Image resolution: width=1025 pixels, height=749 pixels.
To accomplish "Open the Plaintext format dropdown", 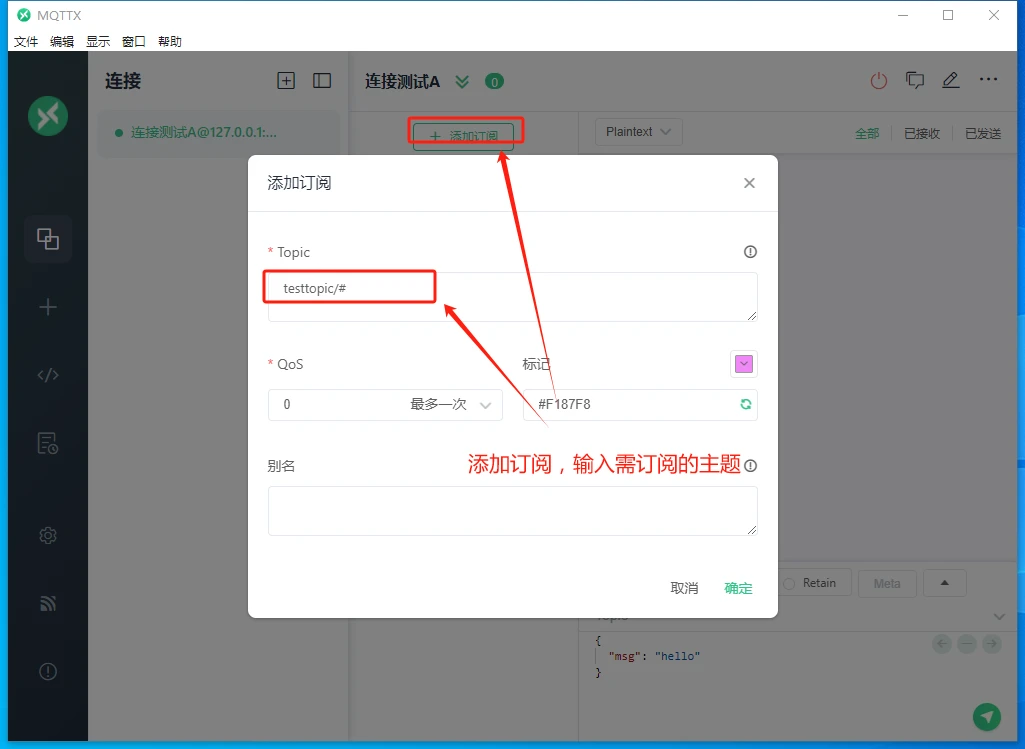I will (639, 132).
